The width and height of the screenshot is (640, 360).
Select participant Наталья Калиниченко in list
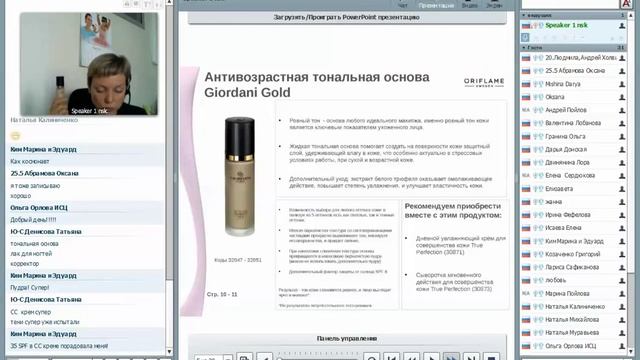(575, 306)
